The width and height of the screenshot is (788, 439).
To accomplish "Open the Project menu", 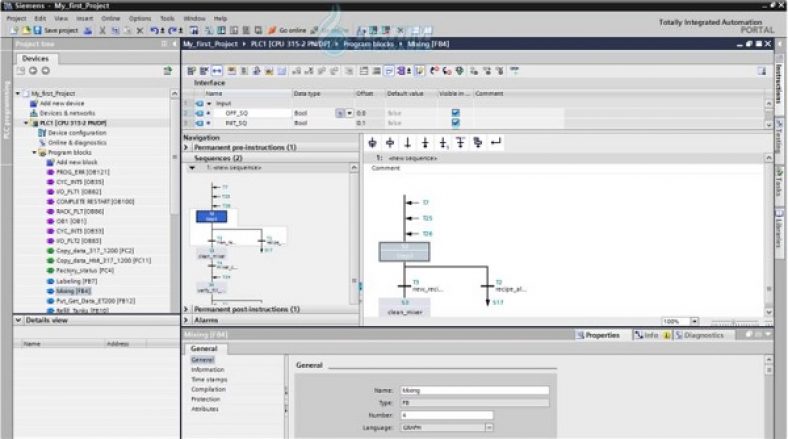I will pyautogui.click(x=16, y=18).
